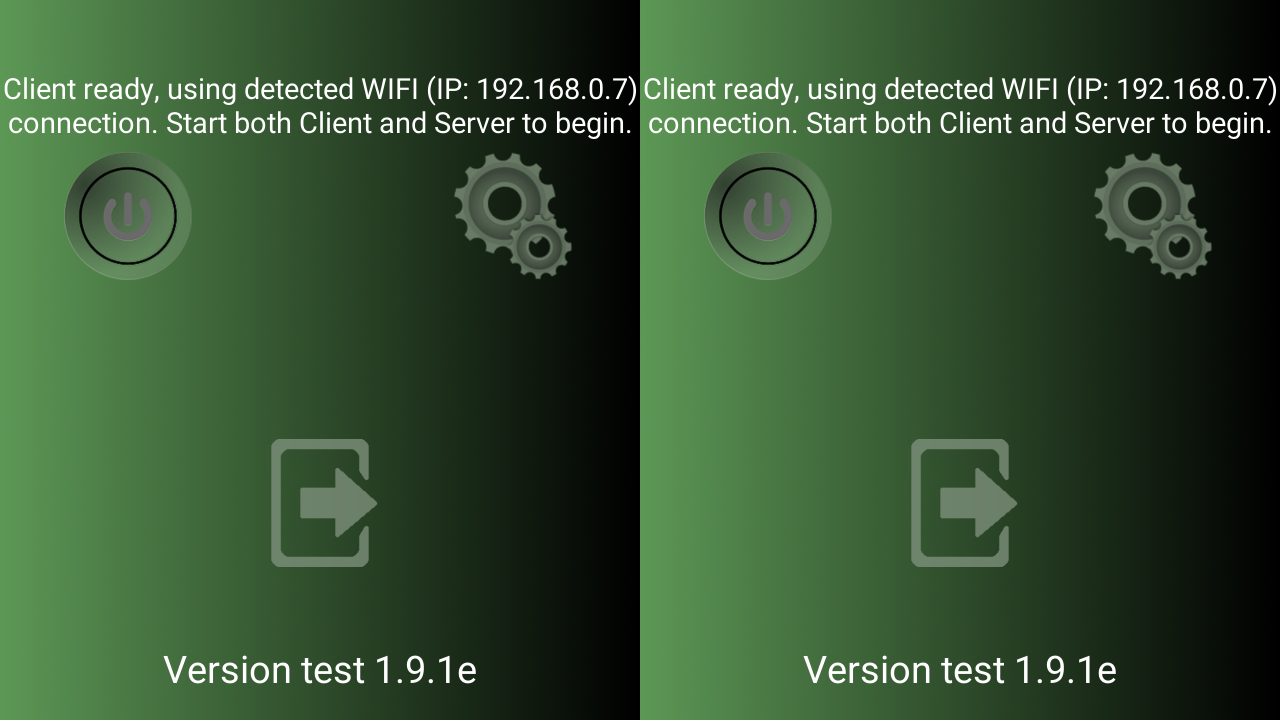Viewport: 1280px width, 720px height.
Task: Start the client with left-eye power button
Action: [x=128, y=216]
